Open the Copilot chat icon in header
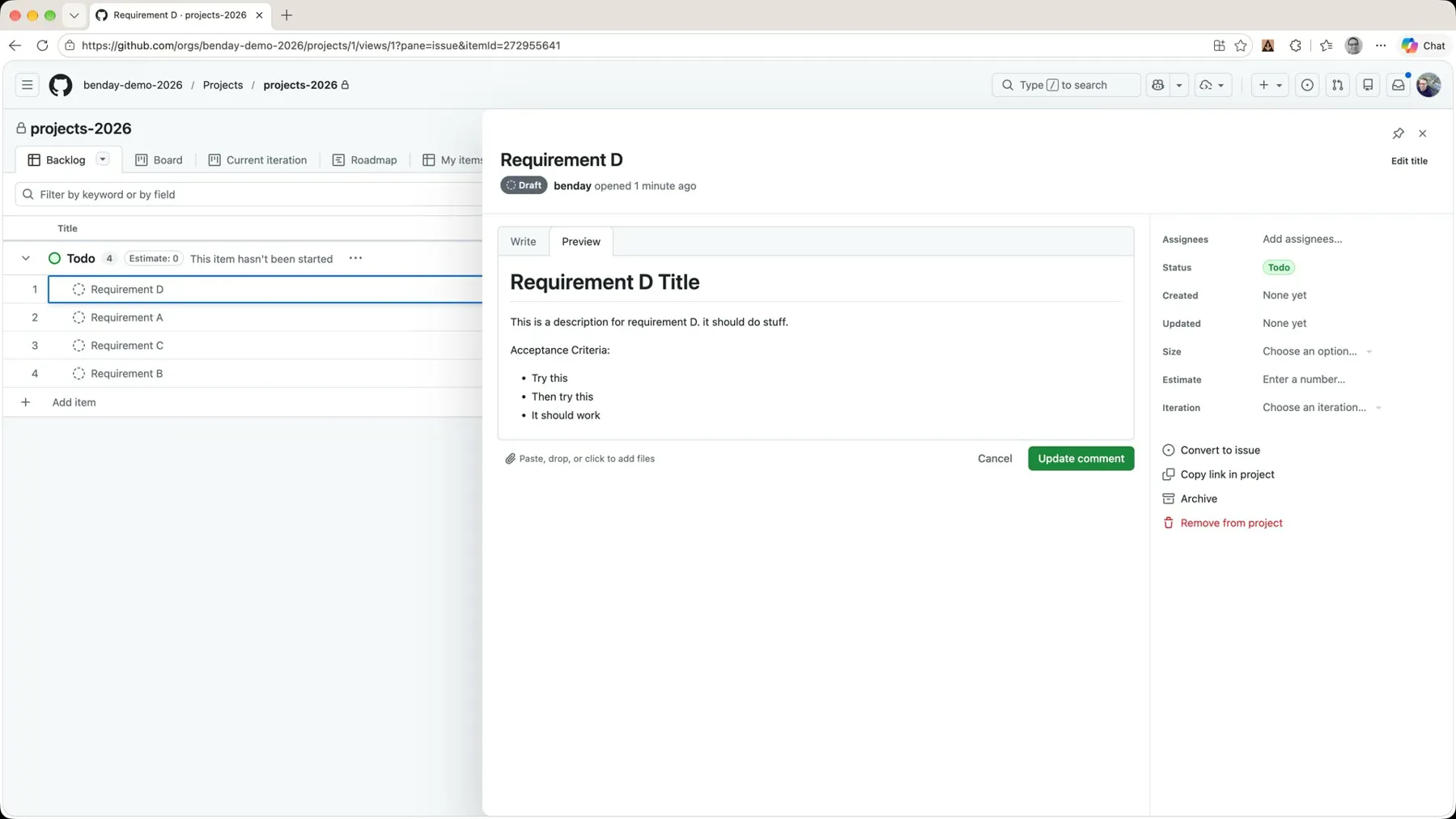Screen dimensions: 1456x819 1158,85
